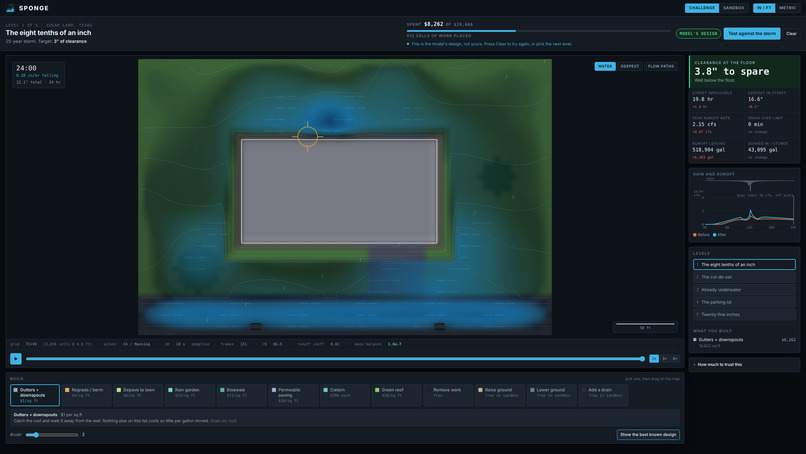
Task: Select the Bioswale build tool
Action: click(242, 395)
